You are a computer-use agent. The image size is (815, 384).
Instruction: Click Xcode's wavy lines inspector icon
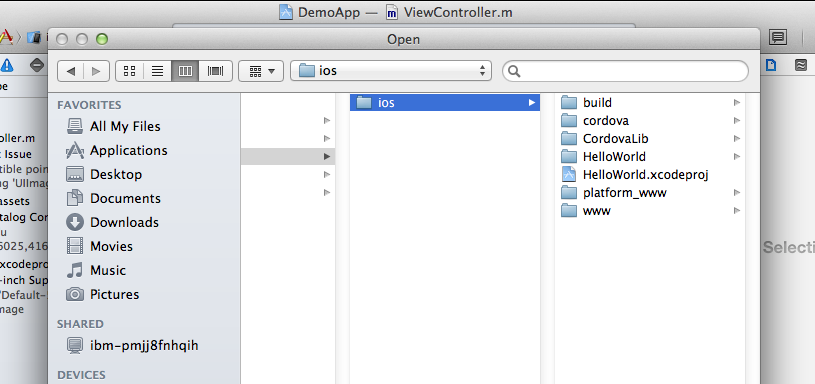pos(801,65)
